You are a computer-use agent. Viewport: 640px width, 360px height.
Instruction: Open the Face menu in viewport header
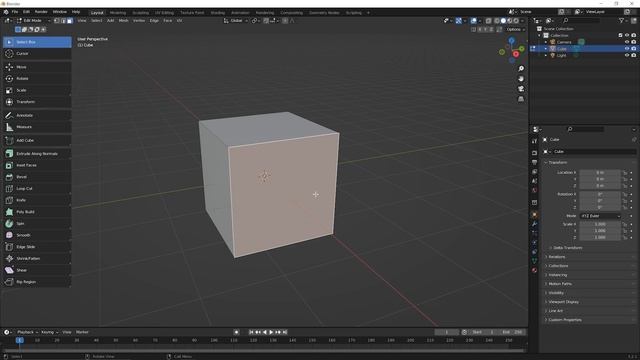[x=167, y=20]
